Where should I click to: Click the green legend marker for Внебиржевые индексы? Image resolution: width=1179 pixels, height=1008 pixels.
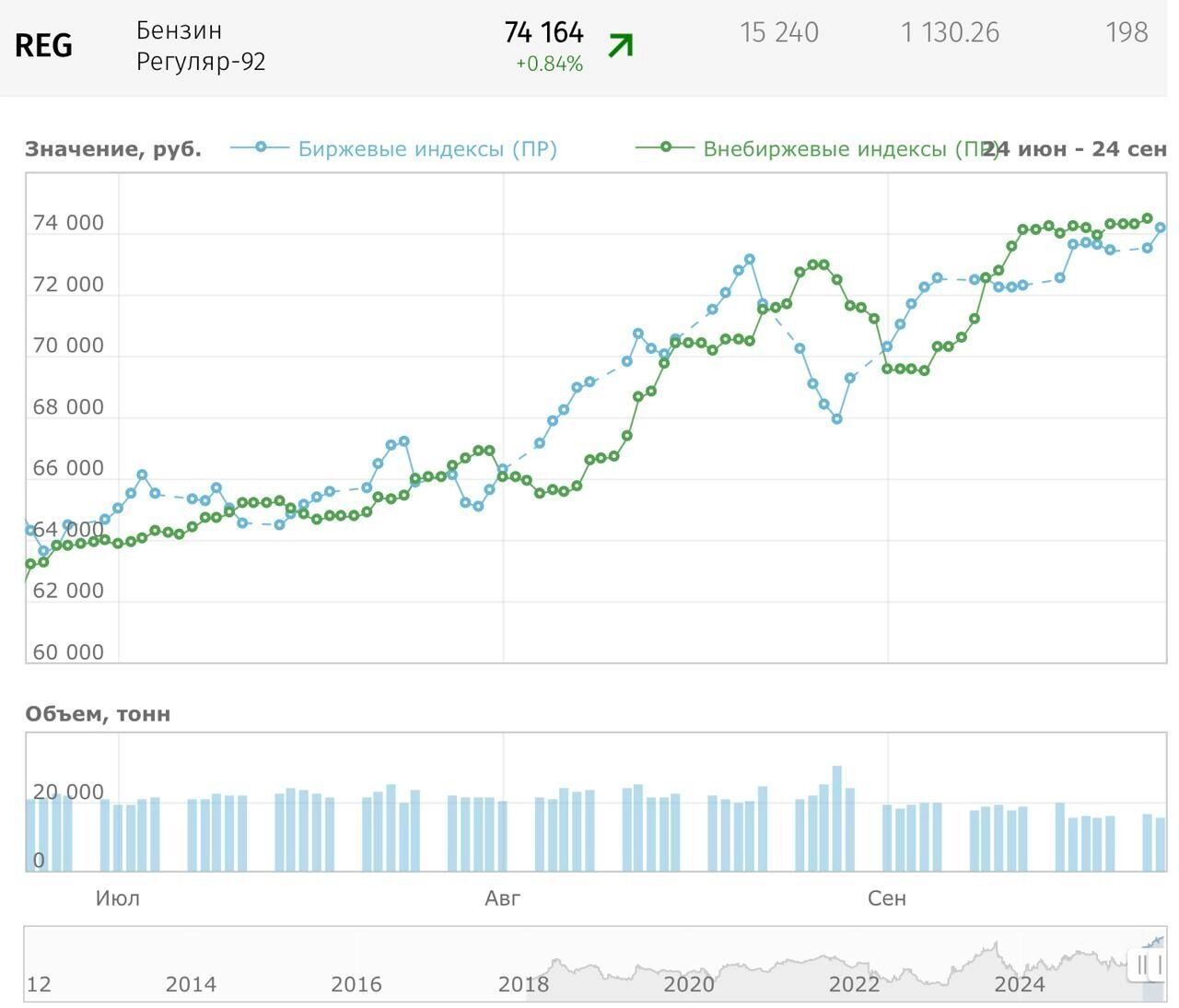(x=665, y=147)
